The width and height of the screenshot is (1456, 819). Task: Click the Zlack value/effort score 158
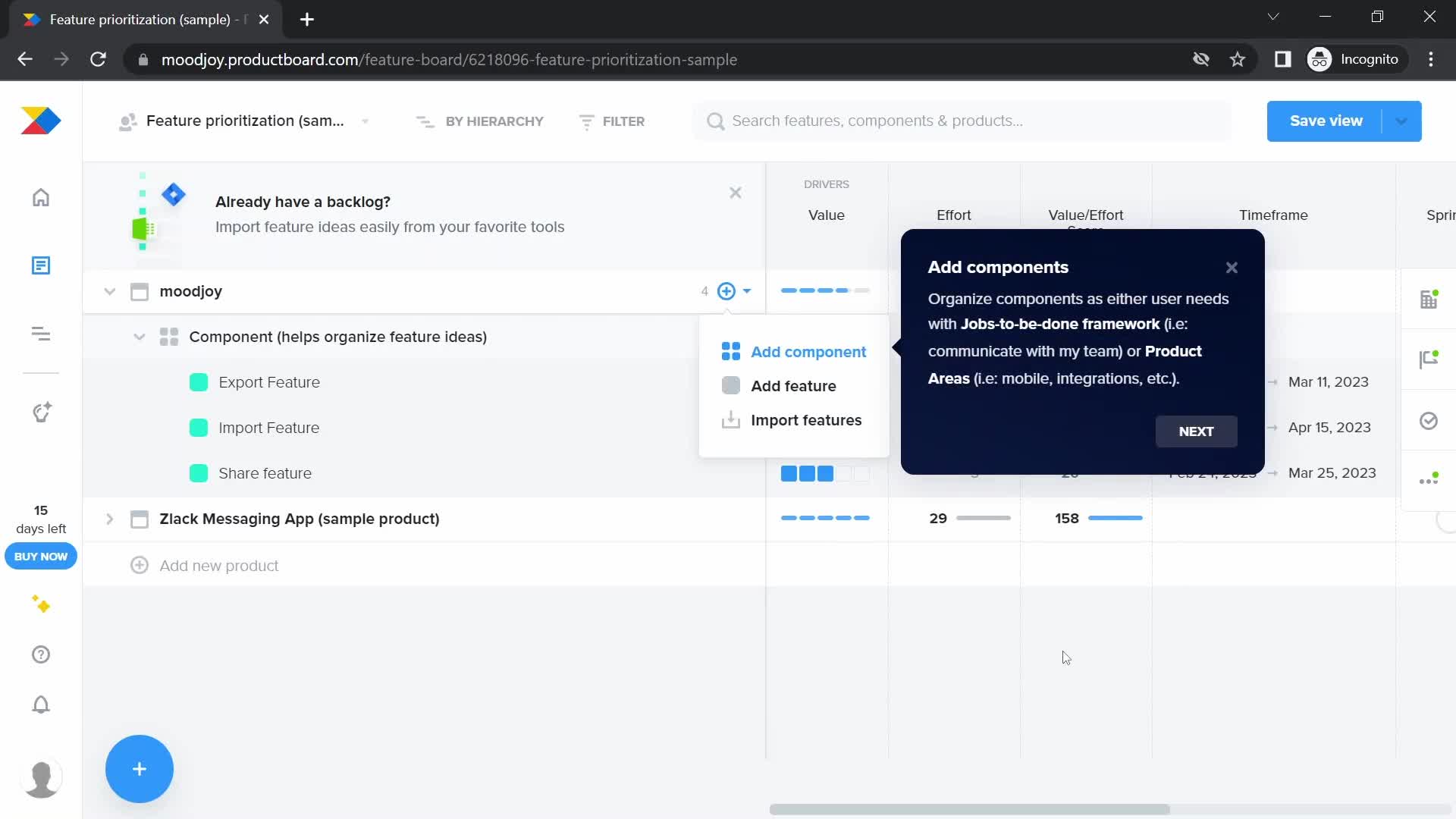tap(1066, 519)
